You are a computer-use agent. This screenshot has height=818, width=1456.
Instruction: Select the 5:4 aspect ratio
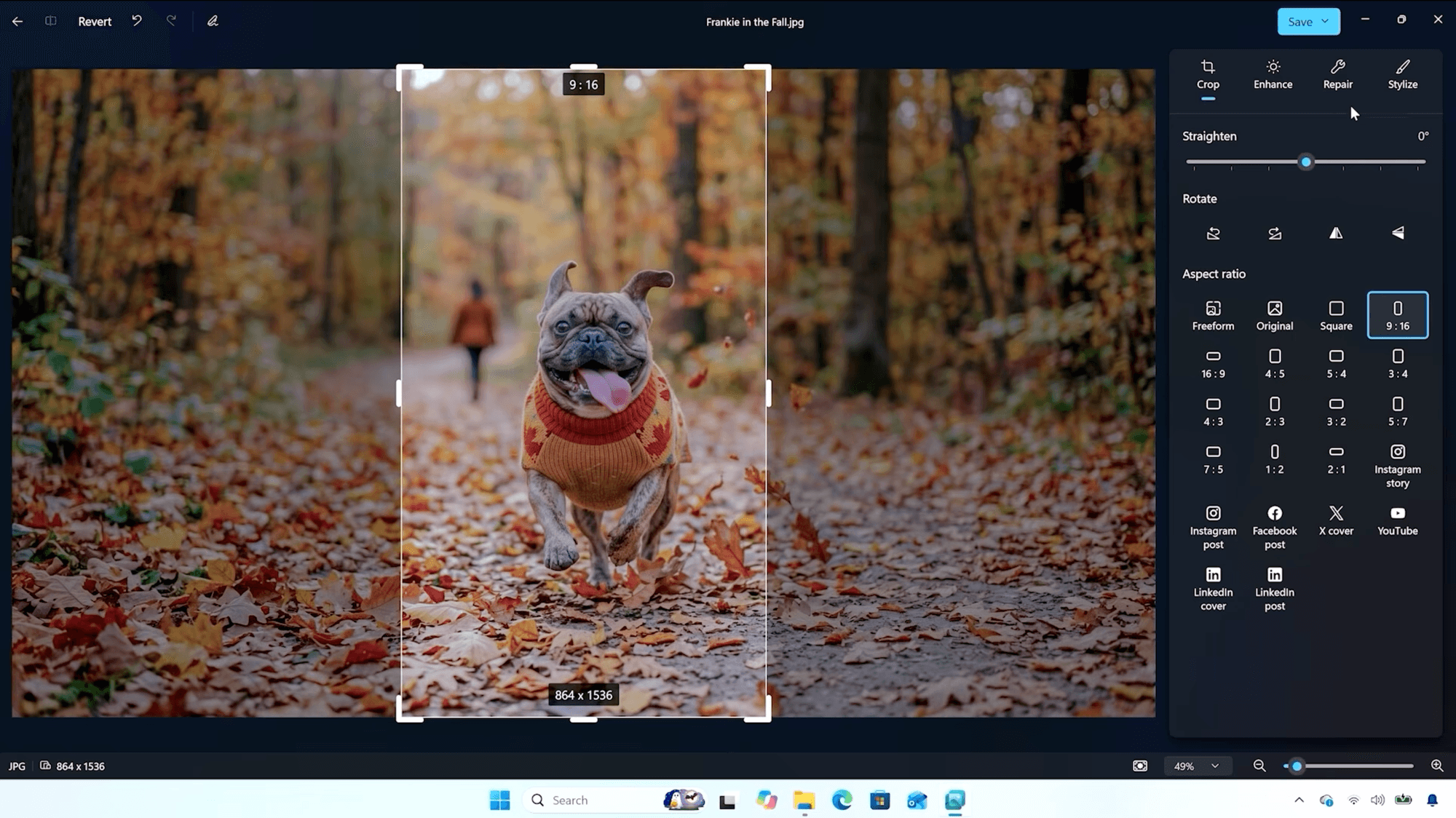1336,364
